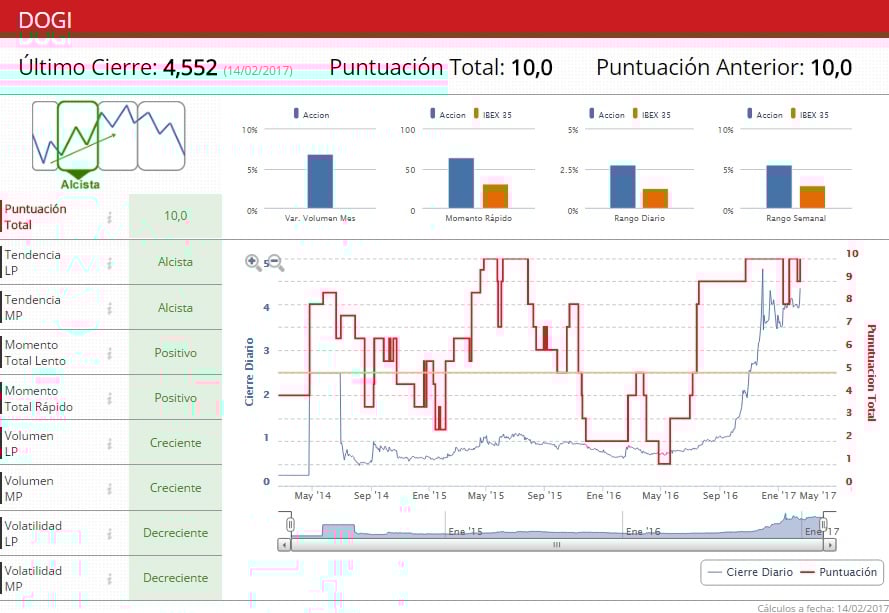Click Decreciente value for Volatilidad MP
889x613 pixels.
(x=175, y=578)
